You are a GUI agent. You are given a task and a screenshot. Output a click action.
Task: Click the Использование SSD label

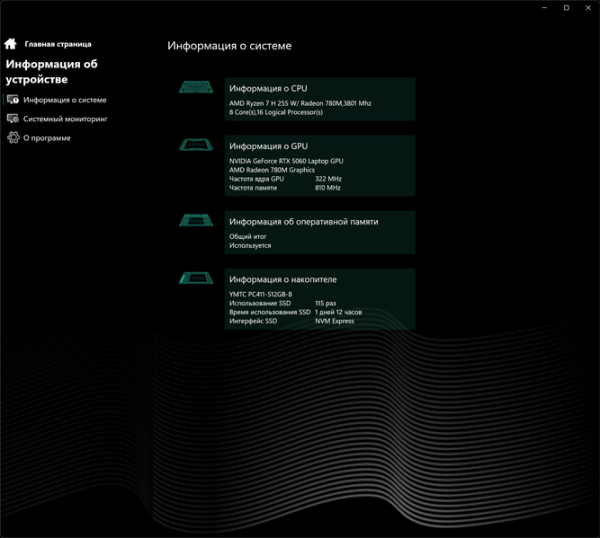click(260, 303)
